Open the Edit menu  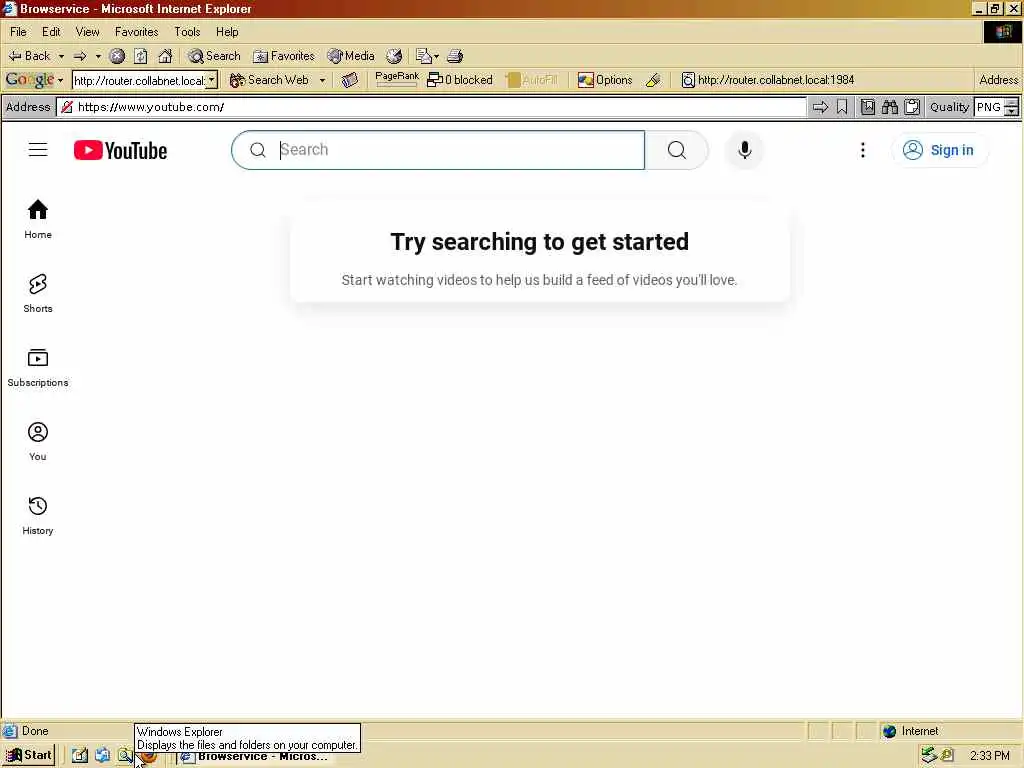click(x=51, y=32)
